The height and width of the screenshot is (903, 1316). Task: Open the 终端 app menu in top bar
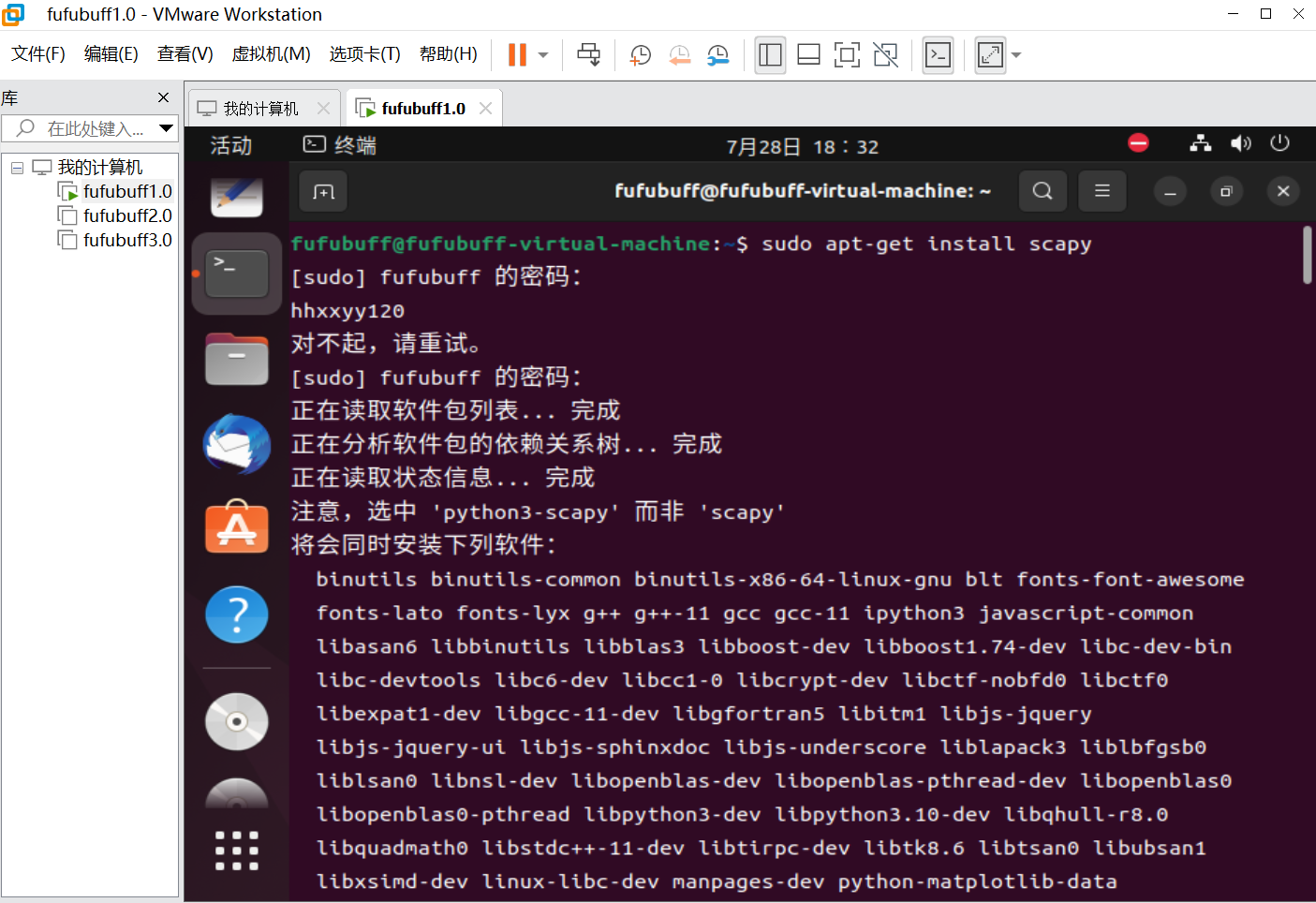pos(340,145)
